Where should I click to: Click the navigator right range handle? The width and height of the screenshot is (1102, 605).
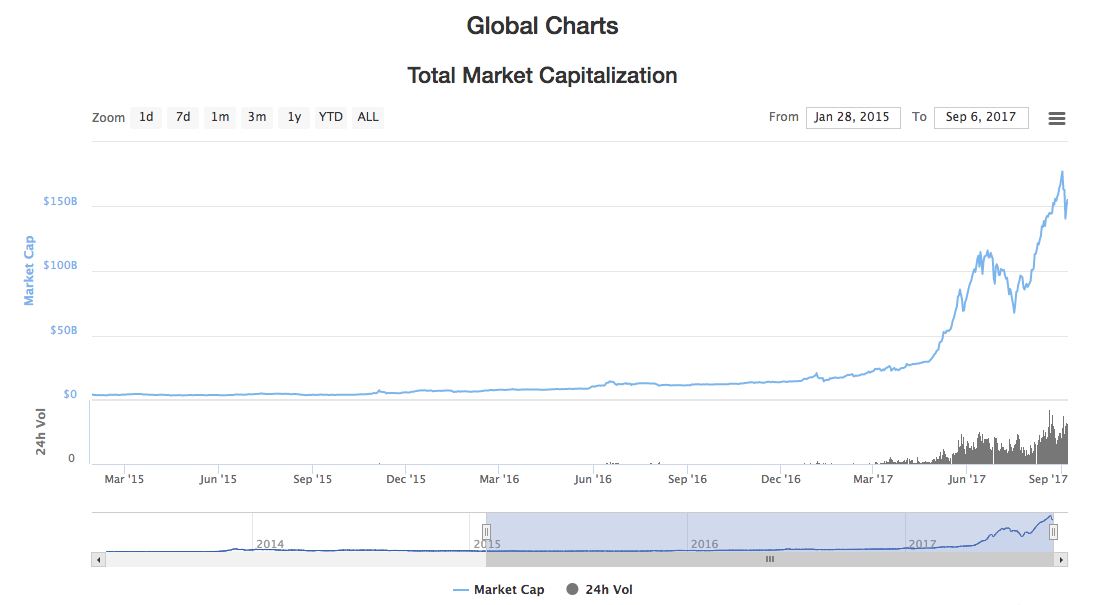(x=1053, y=532)
